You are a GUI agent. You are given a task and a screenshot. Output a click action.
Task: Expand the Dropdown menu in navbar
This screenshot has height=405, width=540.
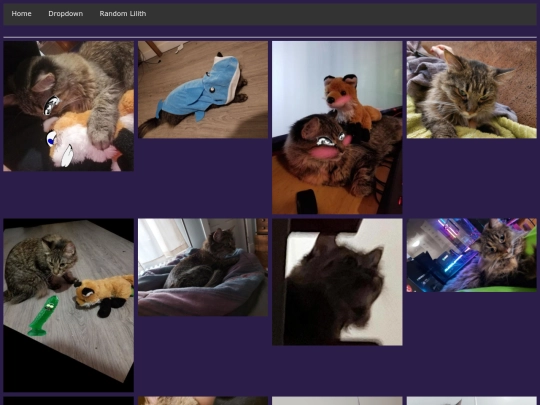[x=65, y=14]
